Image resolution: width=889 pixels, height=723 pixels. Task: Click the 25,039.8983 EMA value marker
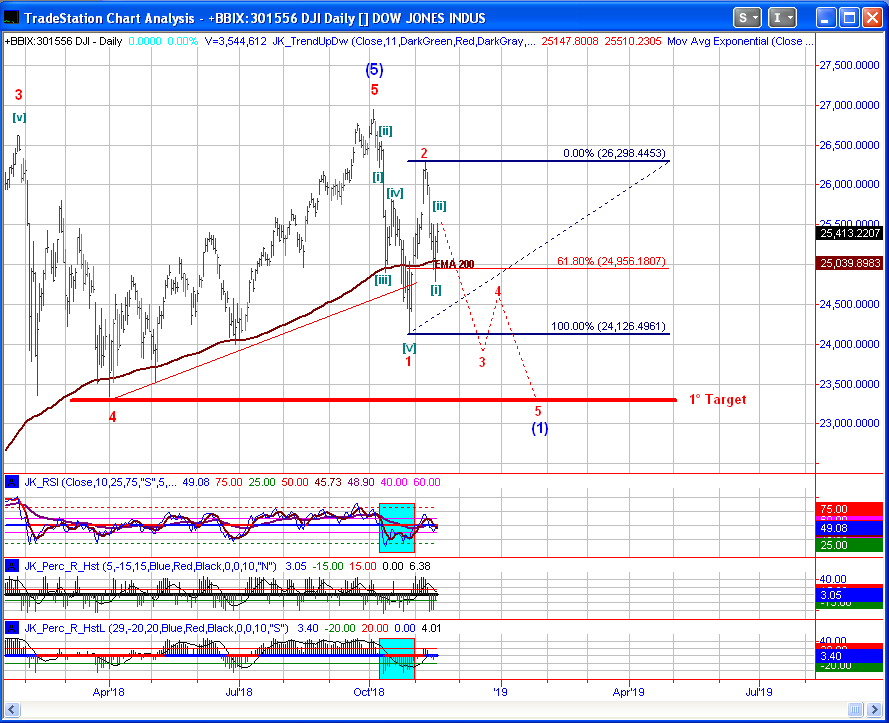coord(849,263)
